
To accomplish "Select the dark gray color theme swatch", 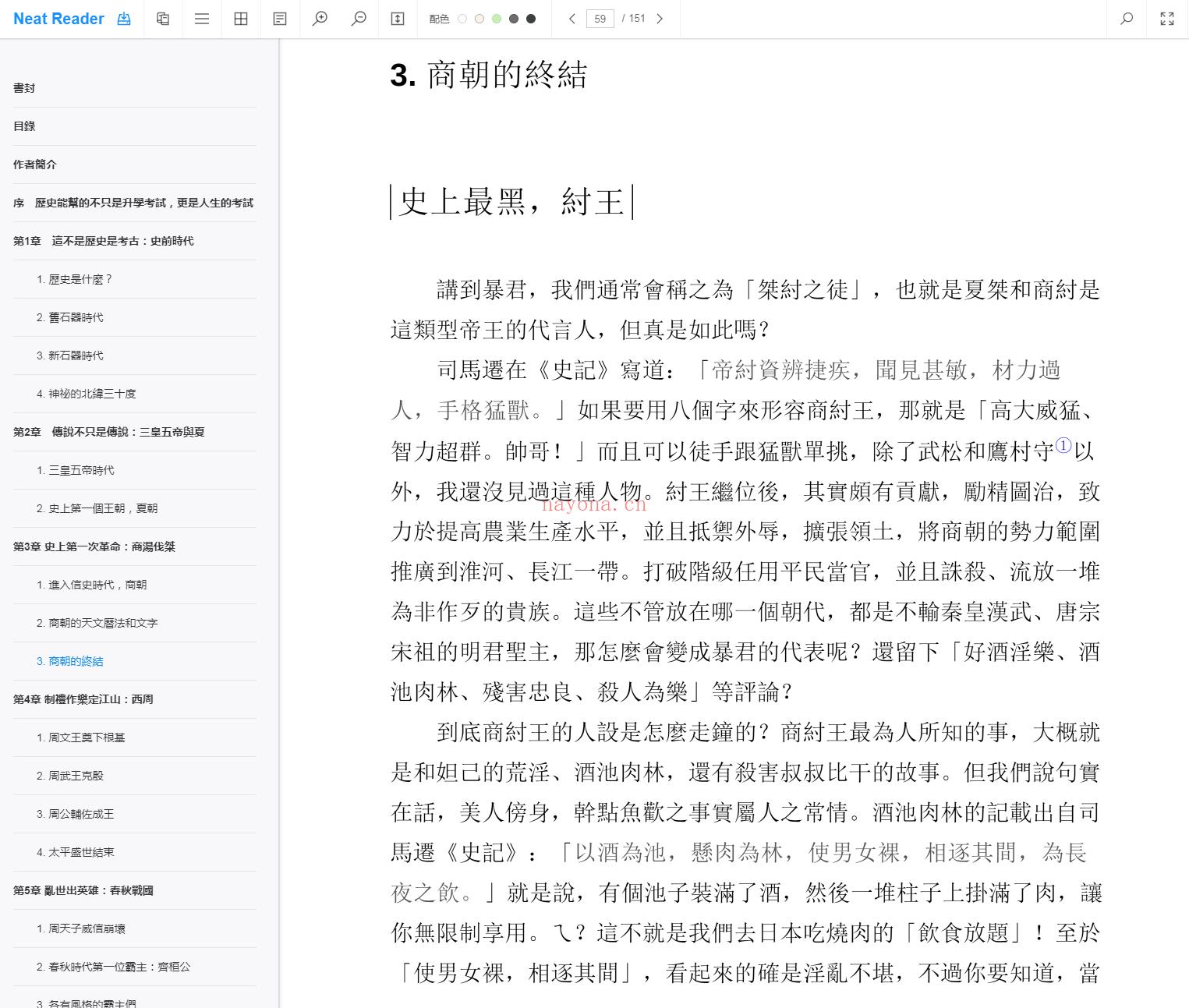I will [x=514, y=19].
